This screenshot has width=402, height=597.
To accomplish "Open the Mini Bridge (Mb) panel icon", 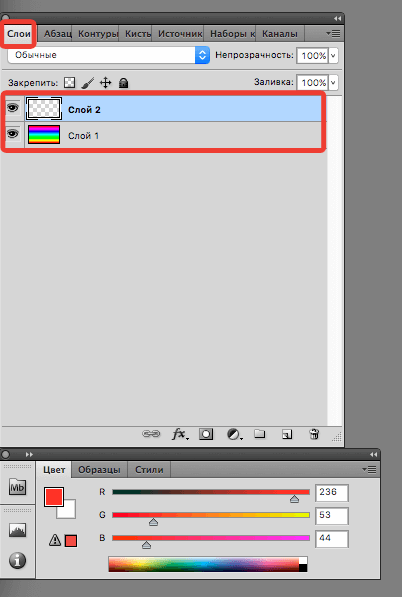I will coord(18,487).
